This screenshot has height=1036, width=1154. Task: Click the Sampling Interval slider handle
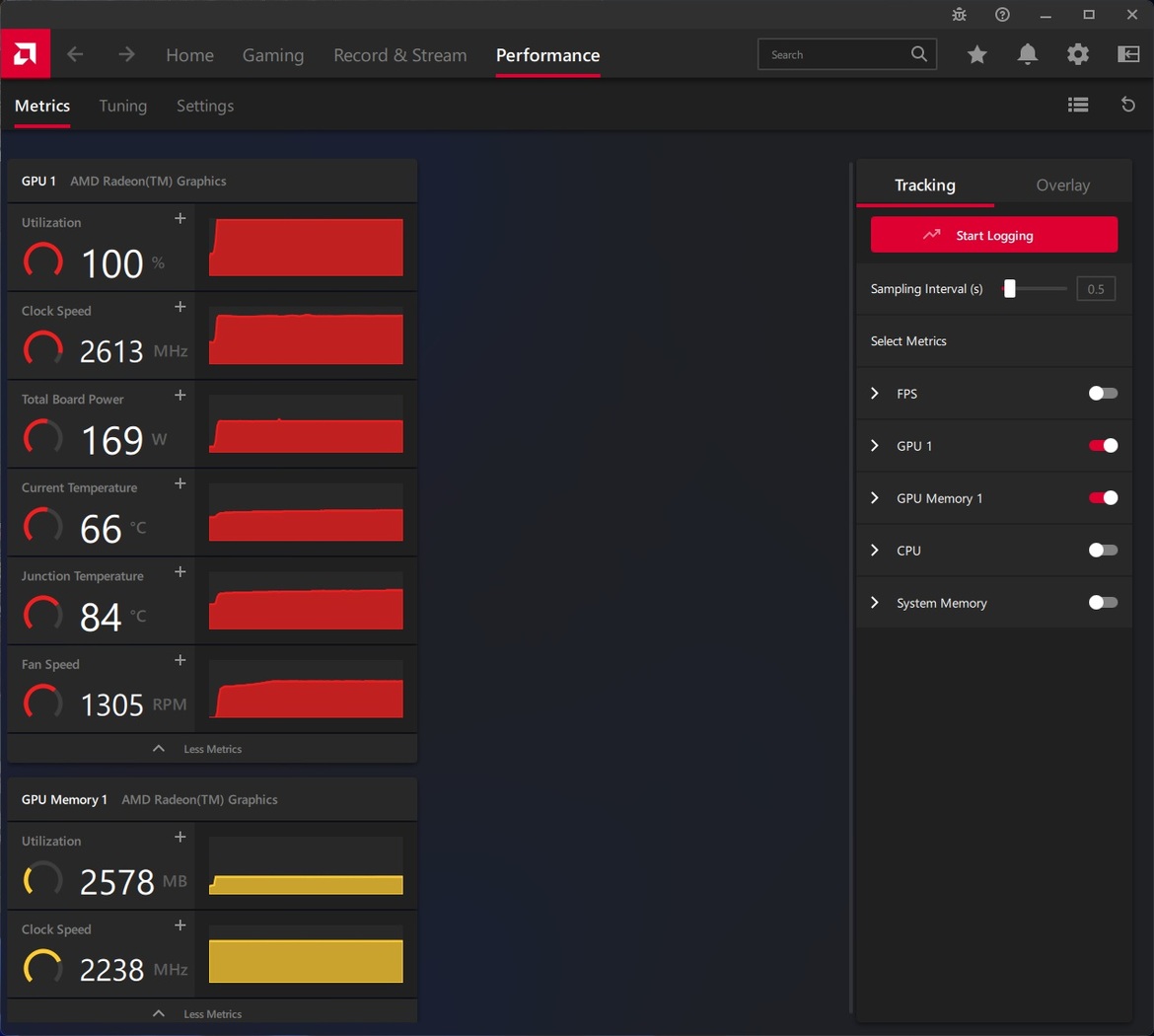point(1010,289)
